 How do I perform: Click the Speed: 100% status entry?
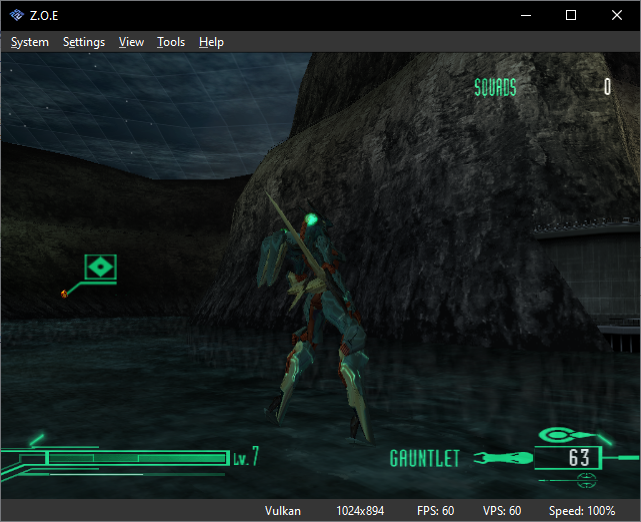point(582,511)
